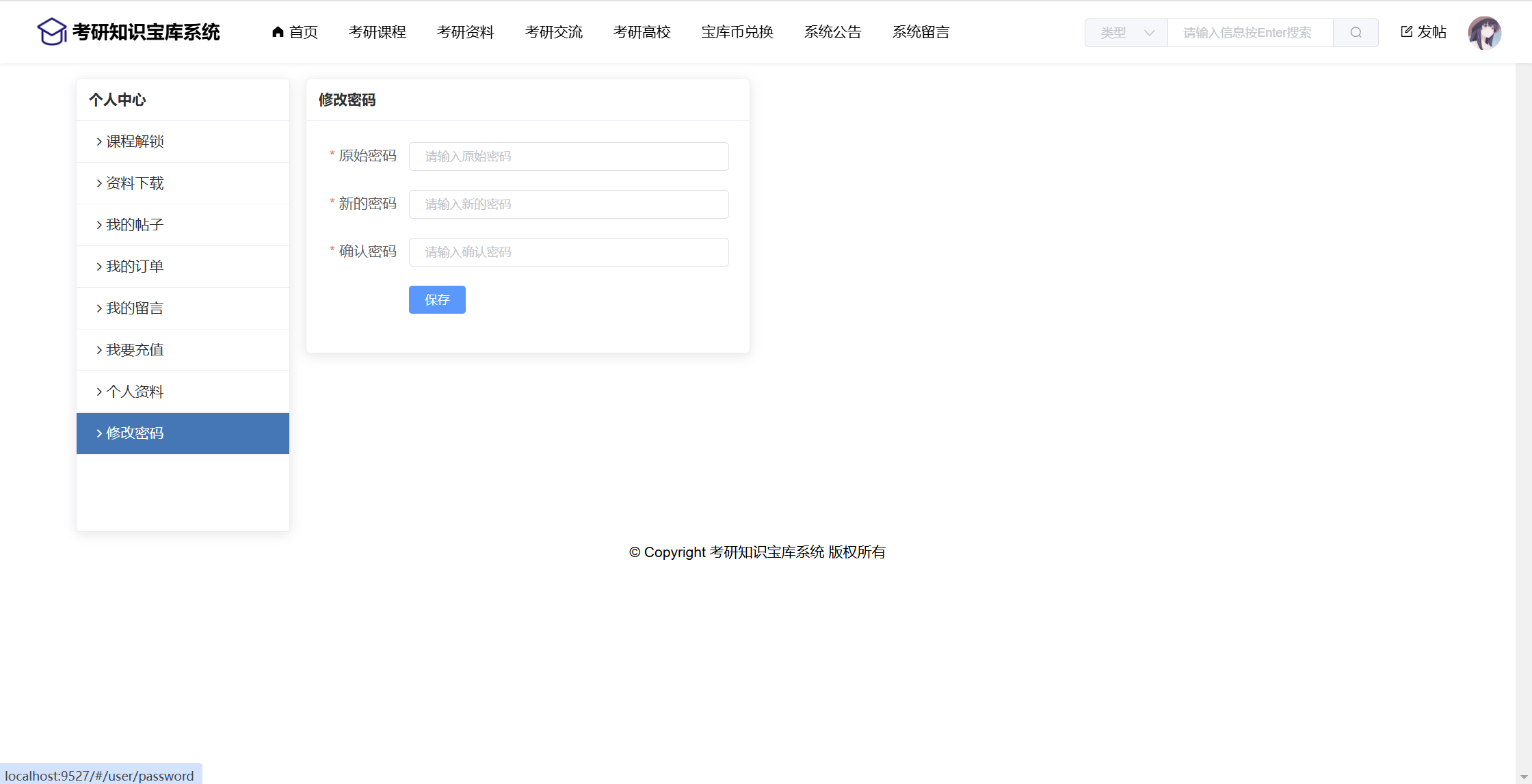
Task: Open 我的订单 in sidebar
Action: point(135,267)
